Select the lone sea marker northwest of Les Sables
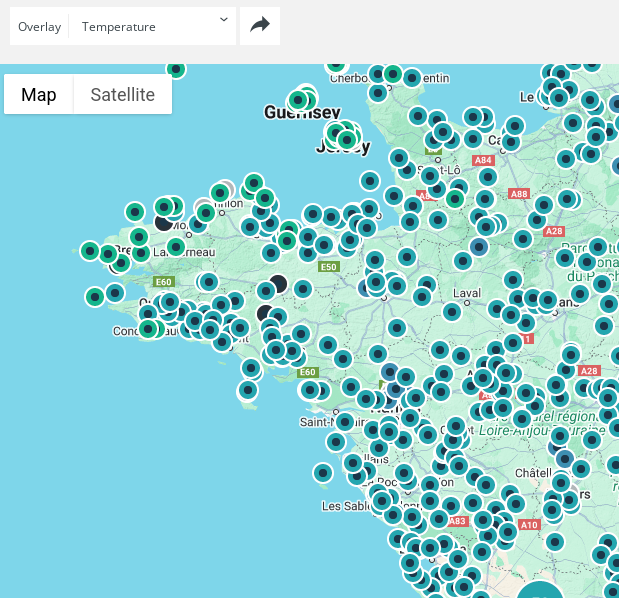The image size is (619, 598). coord(323,472)
